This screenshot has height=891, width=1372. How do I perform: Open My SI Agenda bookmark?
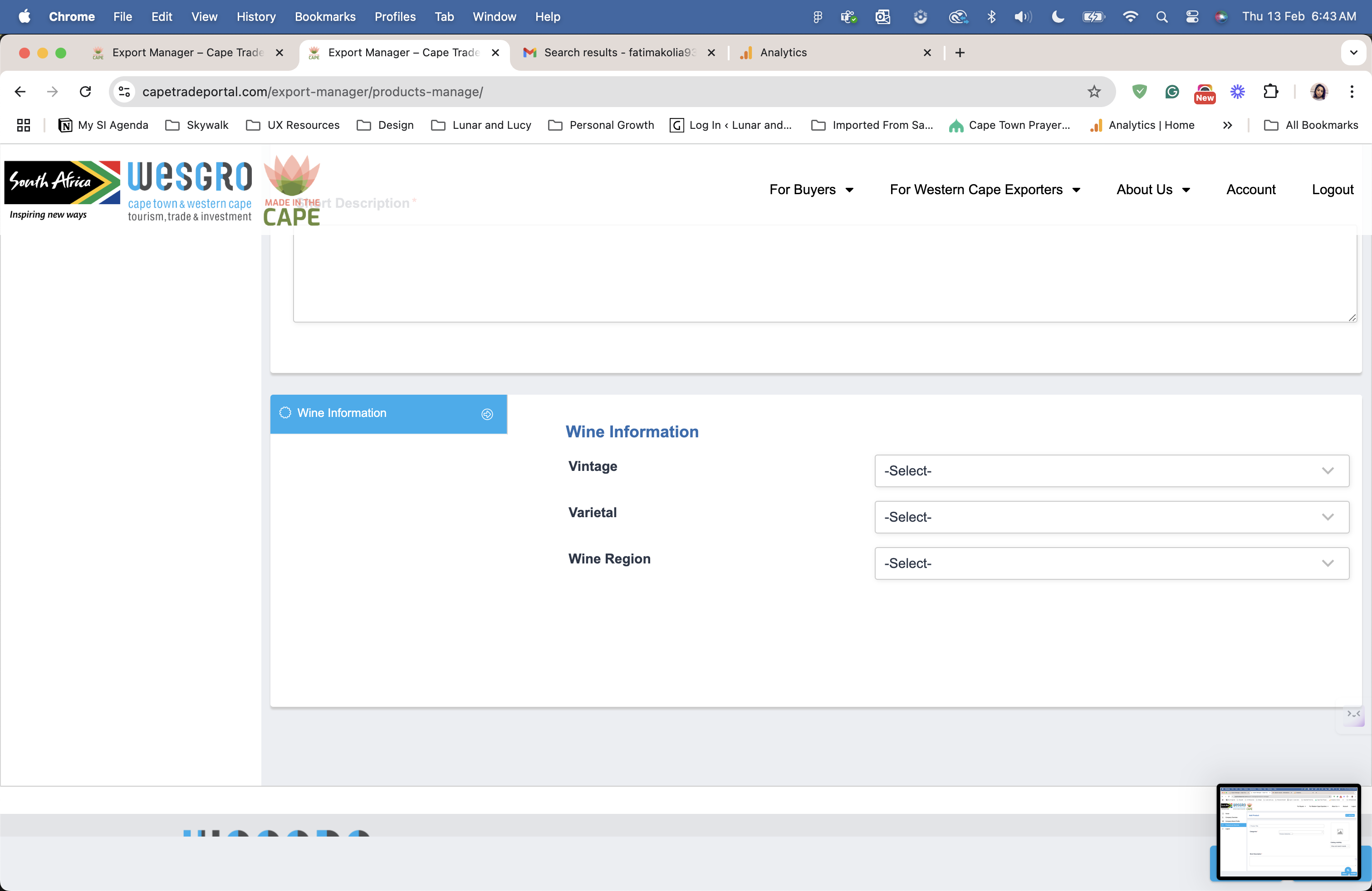103,125
